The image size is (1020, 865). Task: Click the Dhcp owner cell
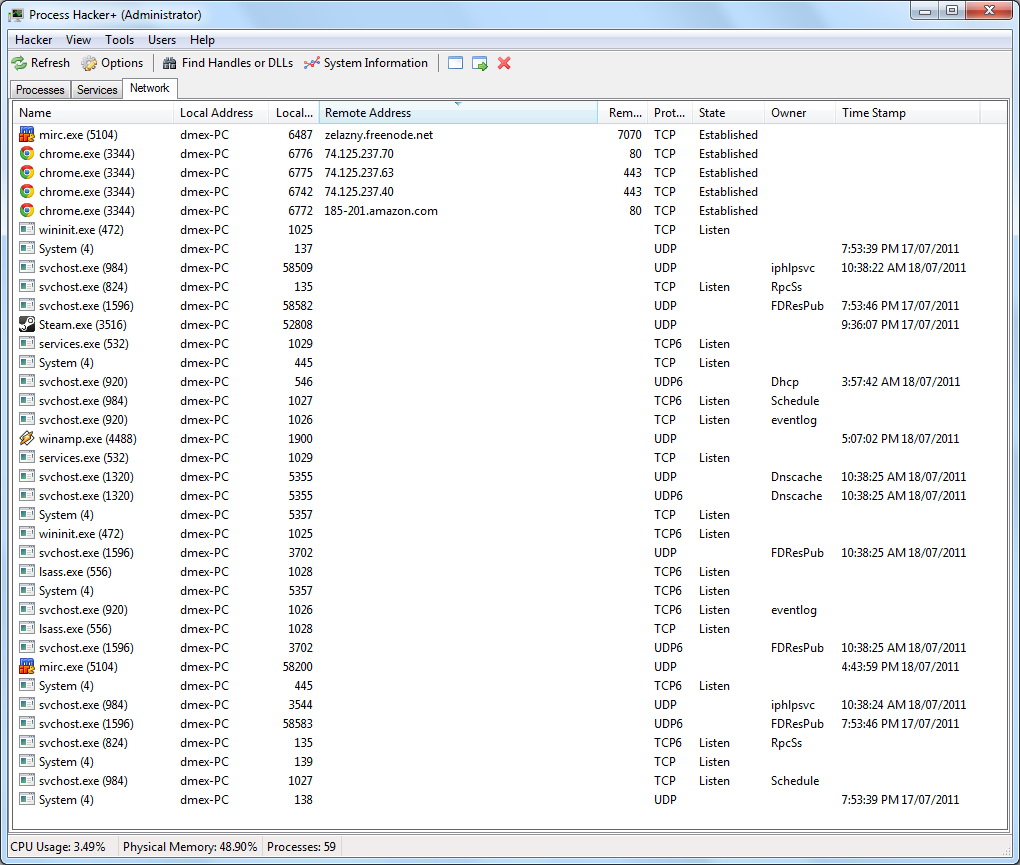(785, 382)
